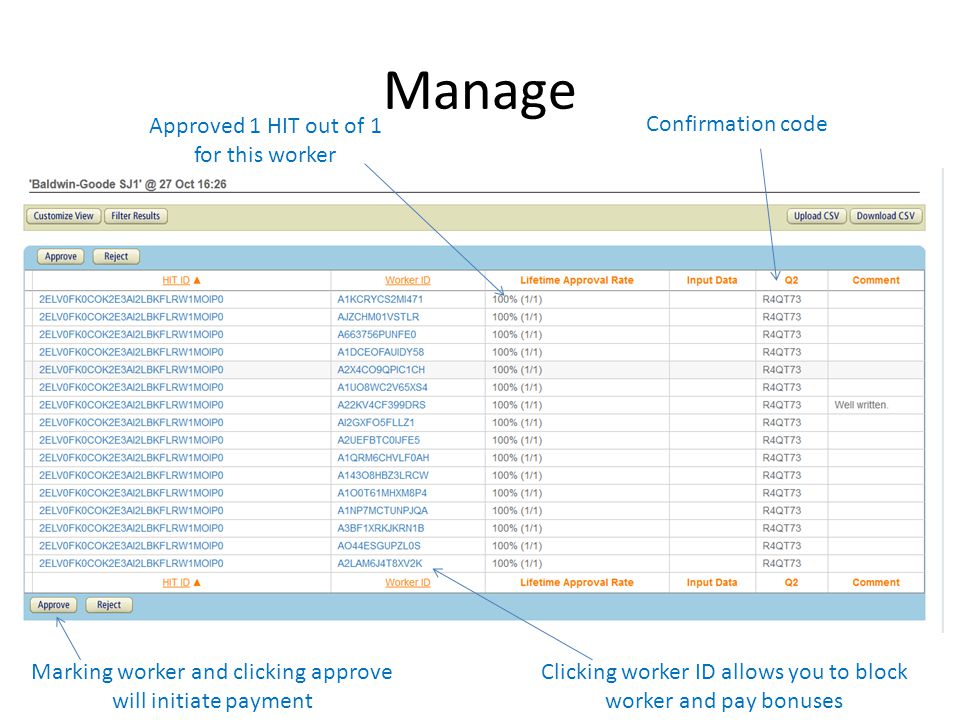
Task: Click Input Data in the table footer
Action: tap(712, 583)
